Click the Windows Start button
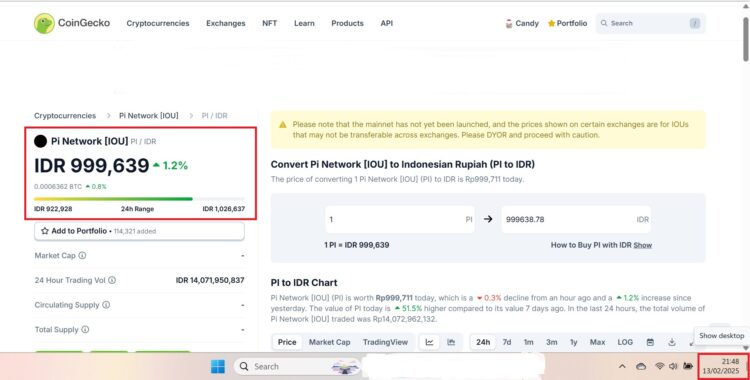Viewport: 750px width, 380px height. click(218, 367)
